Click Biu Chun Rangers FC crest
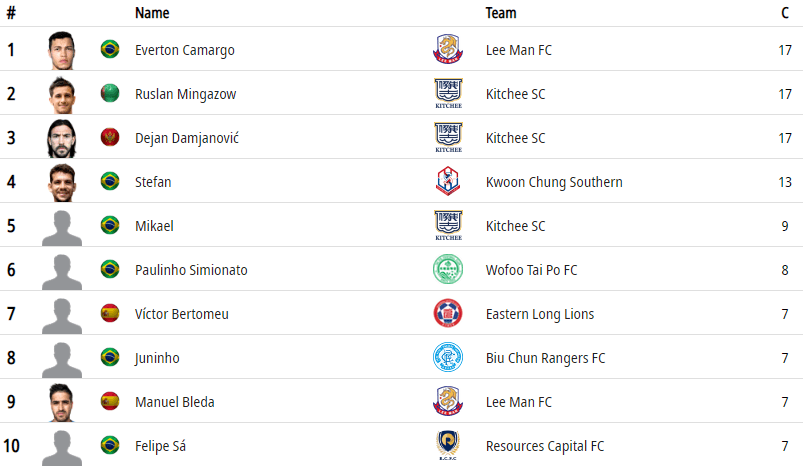The image size is (803, 466). [x=448, y=358]
